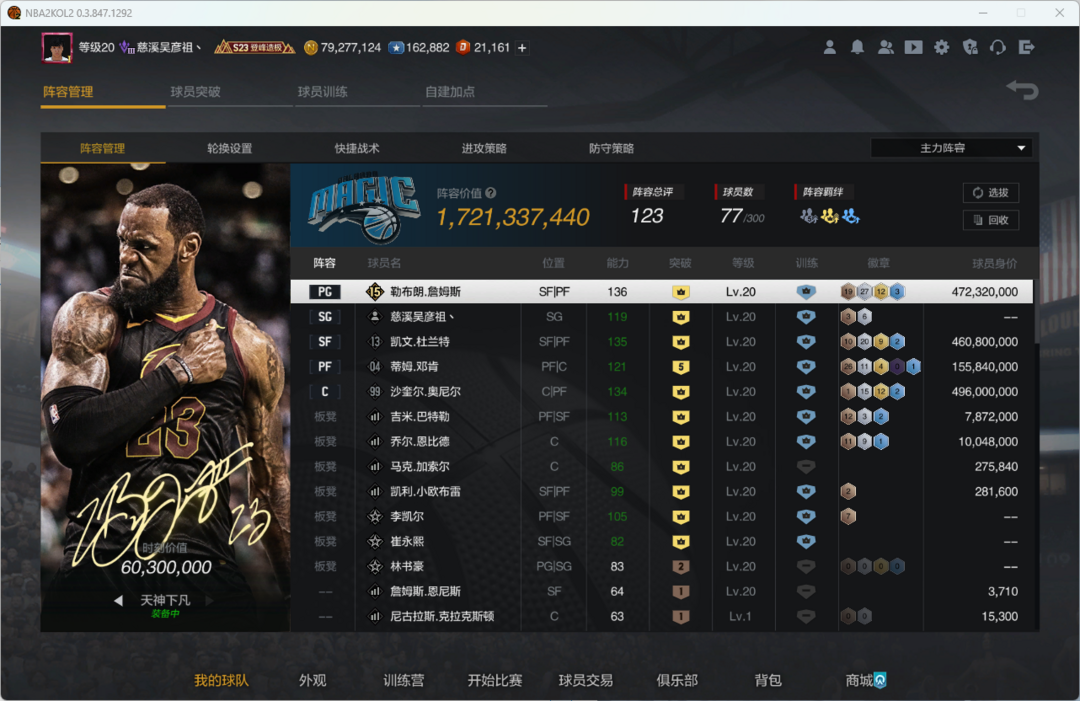Open the user profile icon in top bar
The height and width of the screenshot is (701, 1080).
829,48
